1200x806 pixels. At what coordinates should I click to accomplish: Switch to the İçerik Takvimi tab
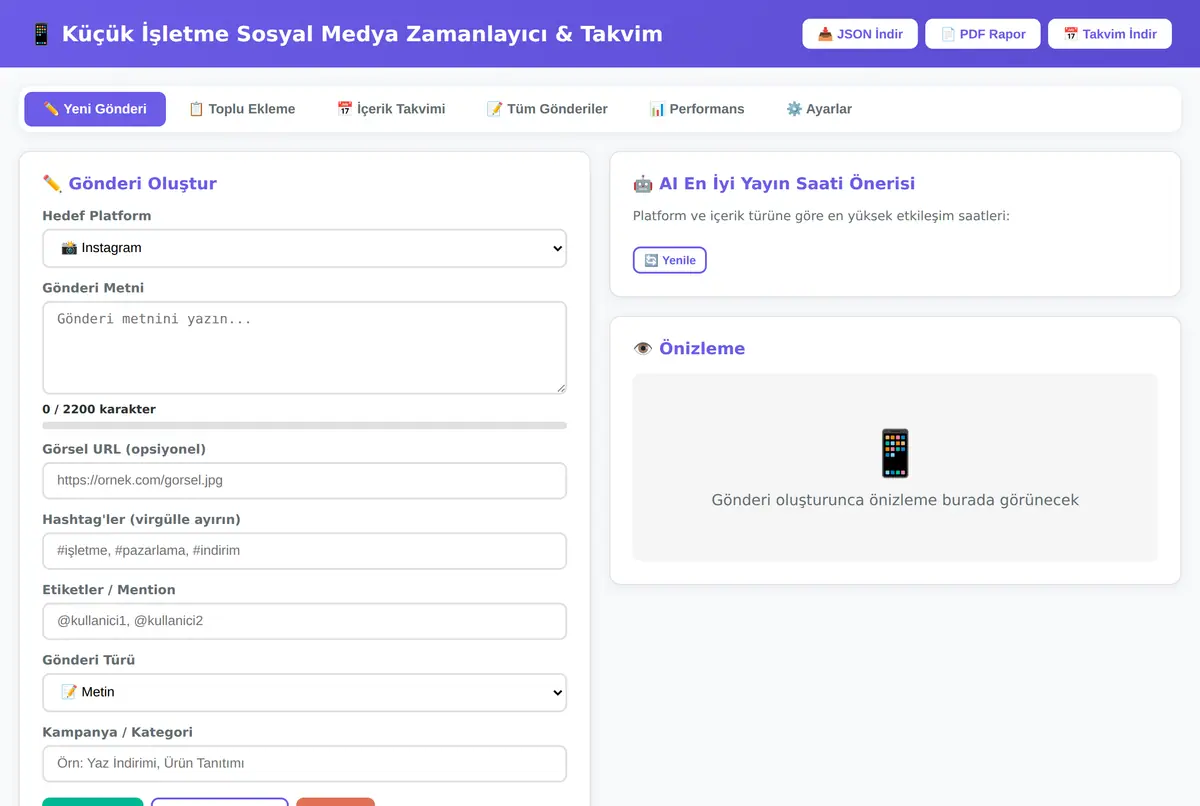point(391,109)
